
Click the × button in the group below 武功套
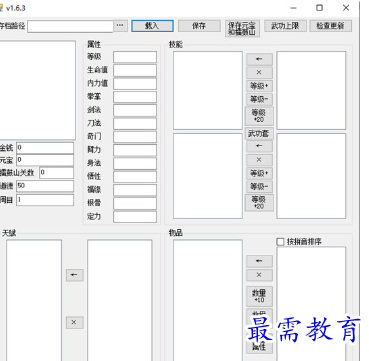coord(259,160)
